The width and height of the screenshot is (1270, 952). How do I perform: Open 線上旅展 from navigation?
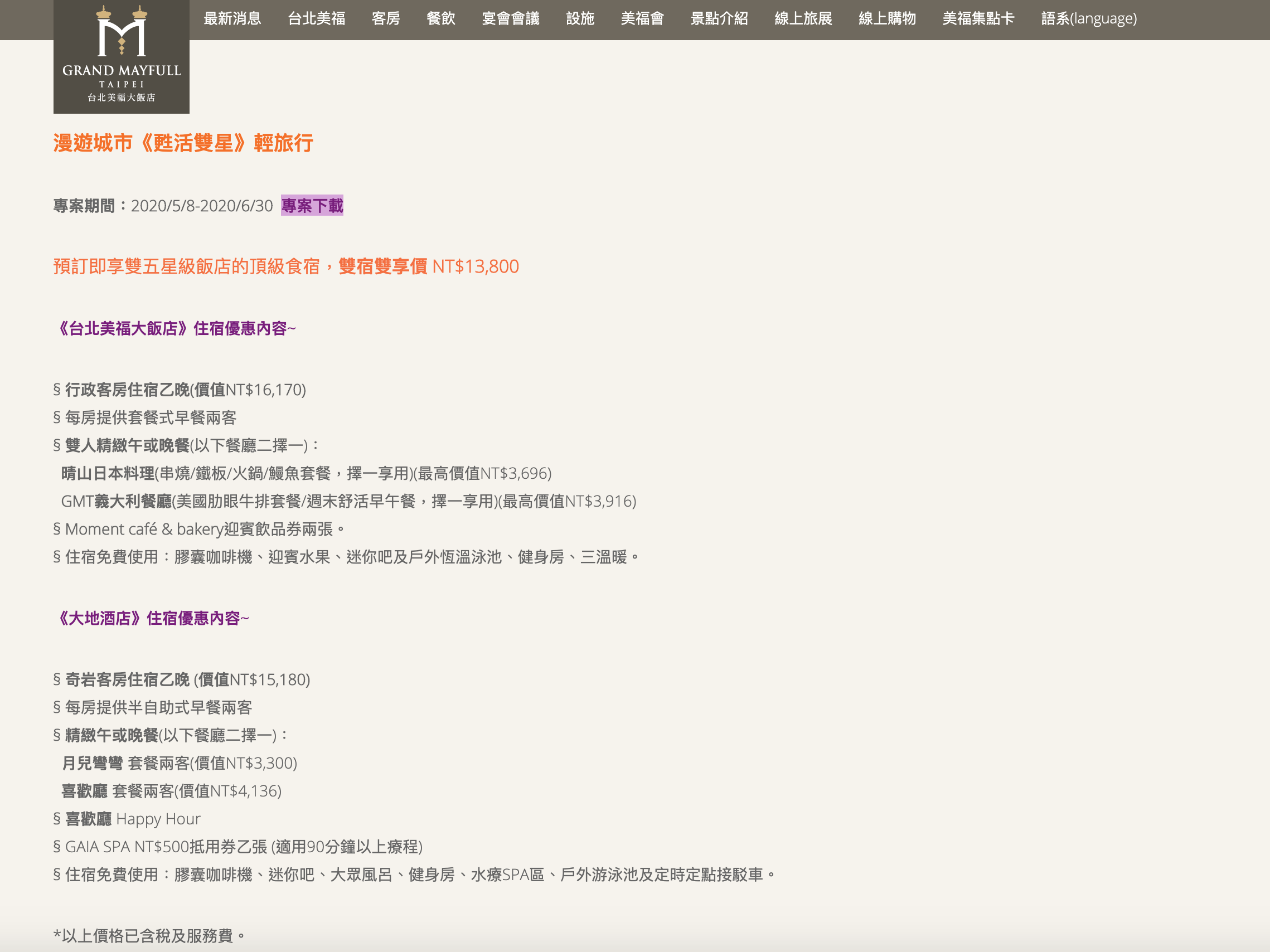(803, 19)
